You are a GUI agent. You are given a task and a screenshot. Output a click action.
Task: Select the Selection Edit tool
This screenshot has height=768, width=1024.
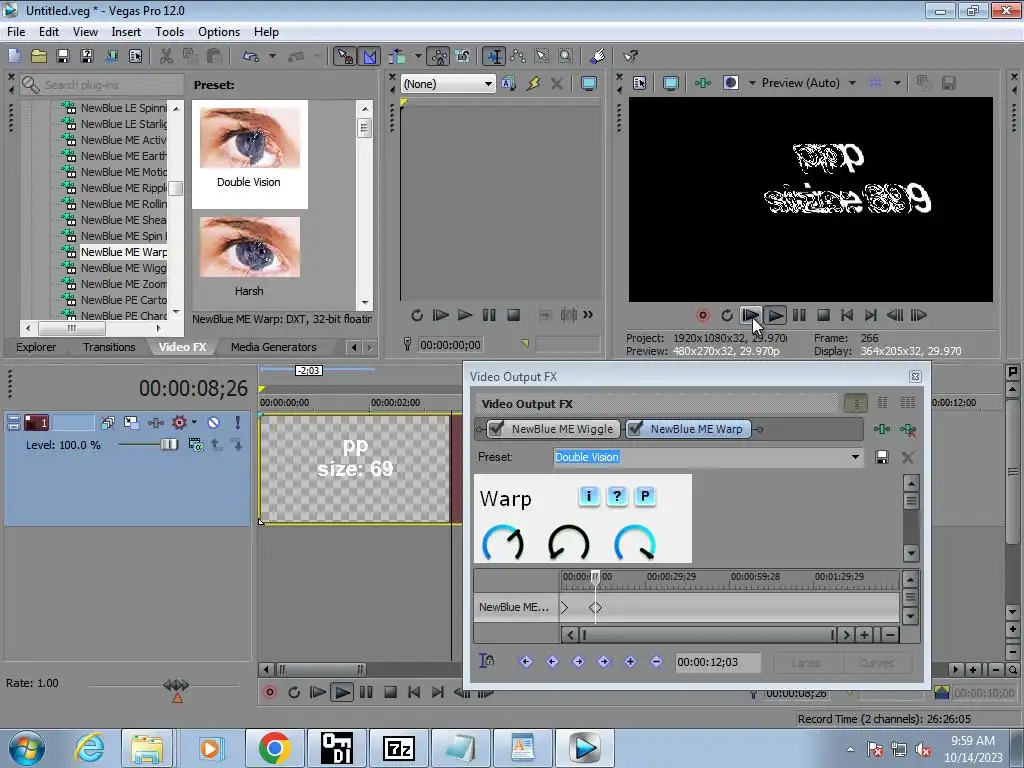tap(542, 57)
